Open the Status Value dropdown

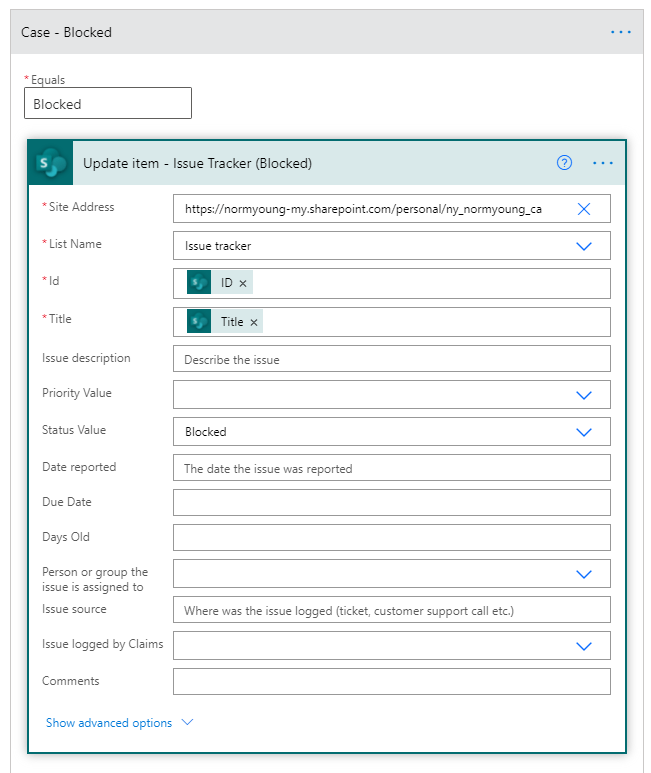(584, 432)
